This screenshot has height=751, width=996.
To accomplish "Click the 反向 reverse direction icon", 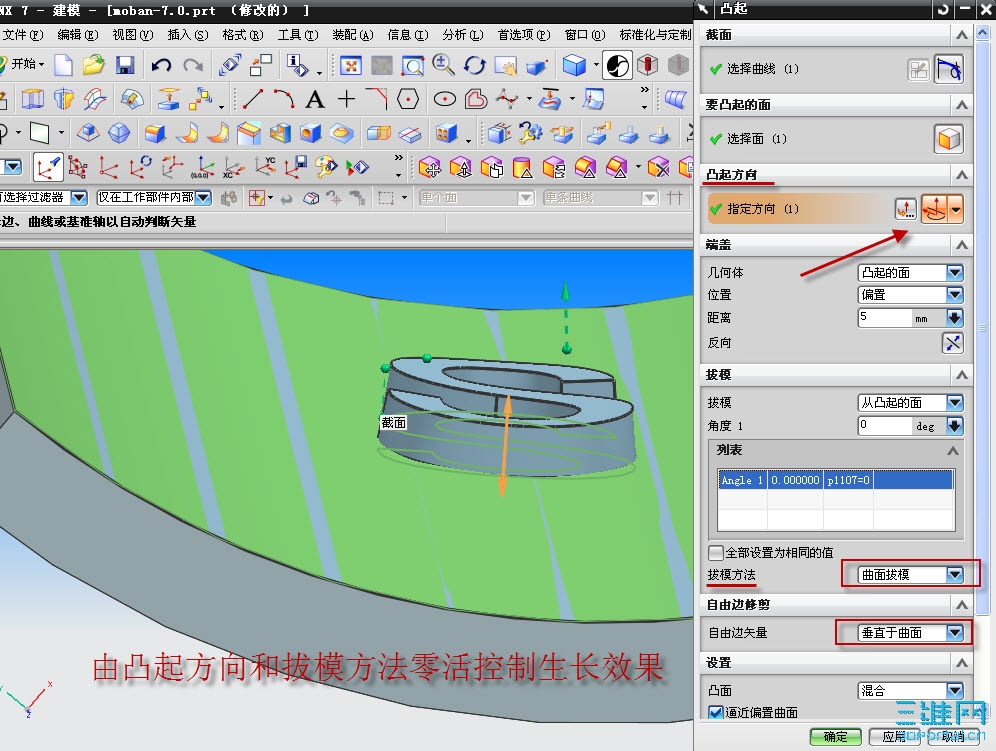I will (x=952, y=343).
